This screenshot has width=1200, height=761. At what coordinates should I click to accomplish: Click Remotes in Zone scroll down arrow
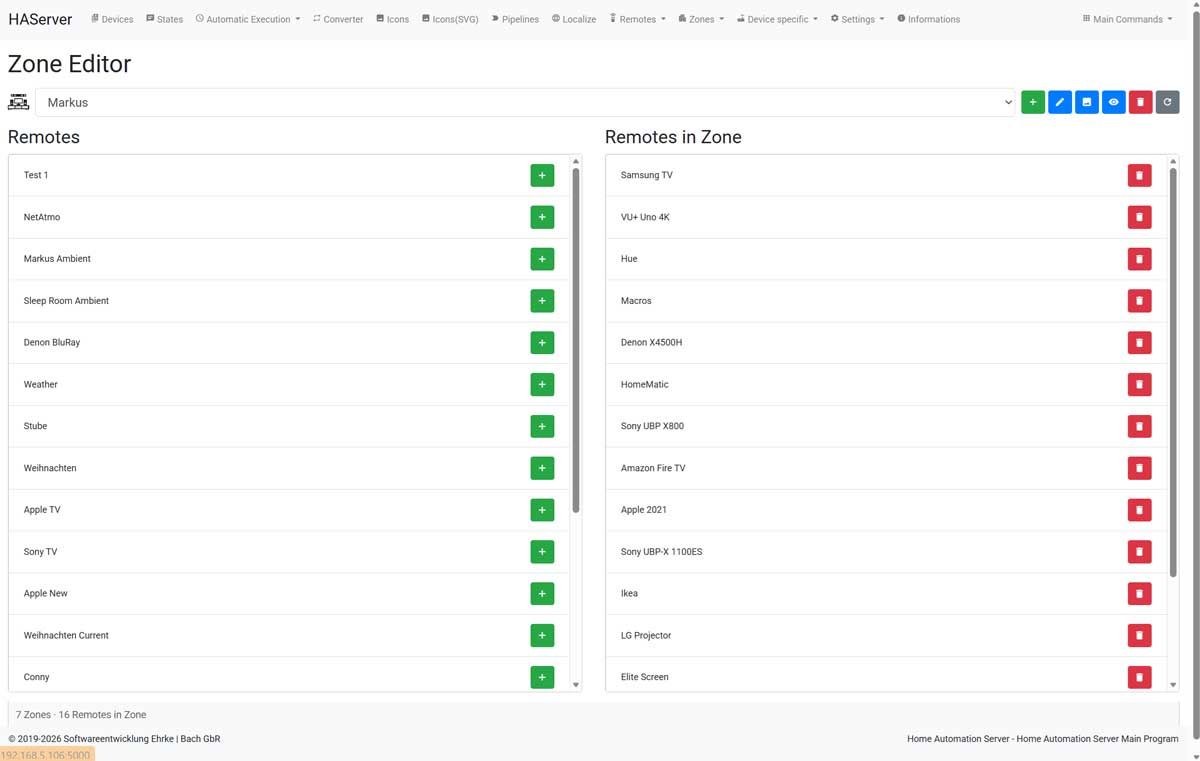1173,685
